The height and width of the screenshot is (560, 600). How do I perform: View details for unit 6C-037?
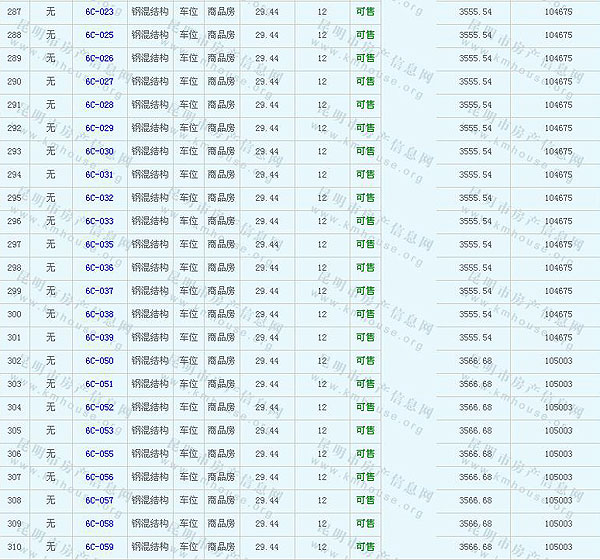pos(99,291)
